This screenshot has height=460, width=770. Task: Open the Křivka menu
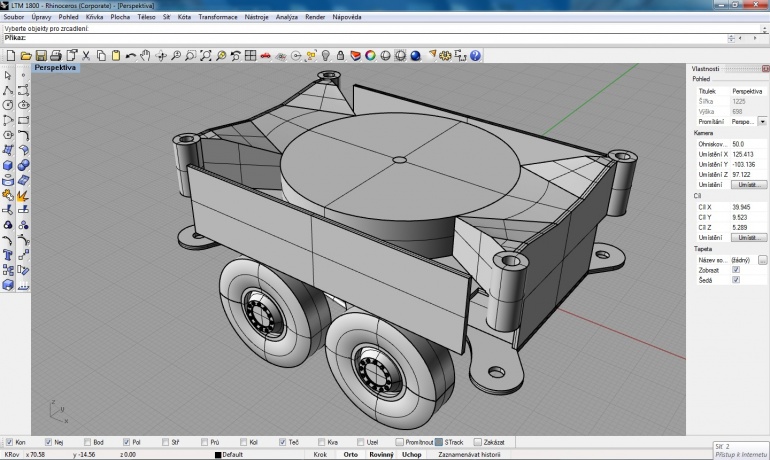[x=94, y=17]
